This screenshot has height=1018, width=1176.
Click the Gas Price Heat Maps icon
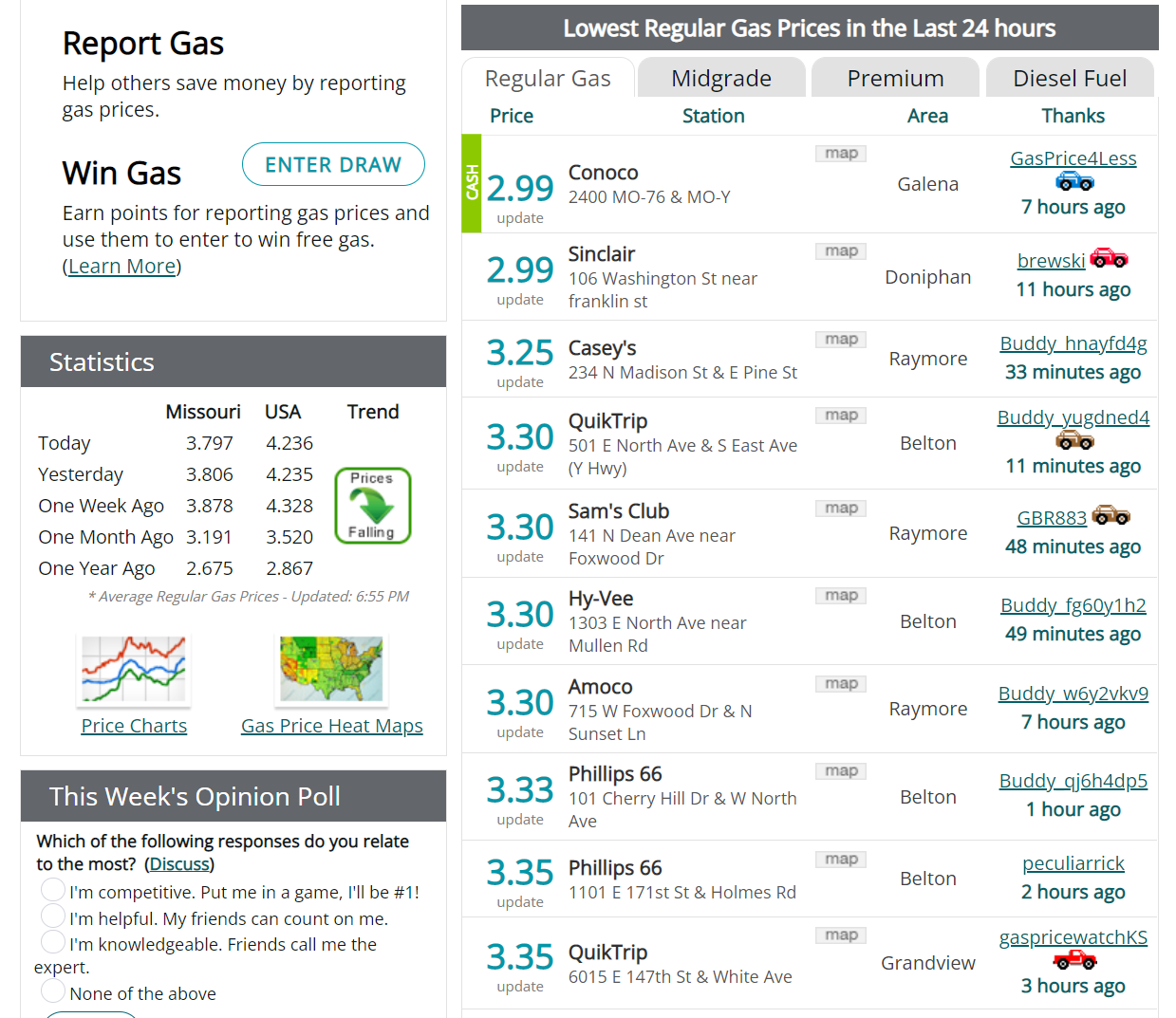click(x=331, y=668)
